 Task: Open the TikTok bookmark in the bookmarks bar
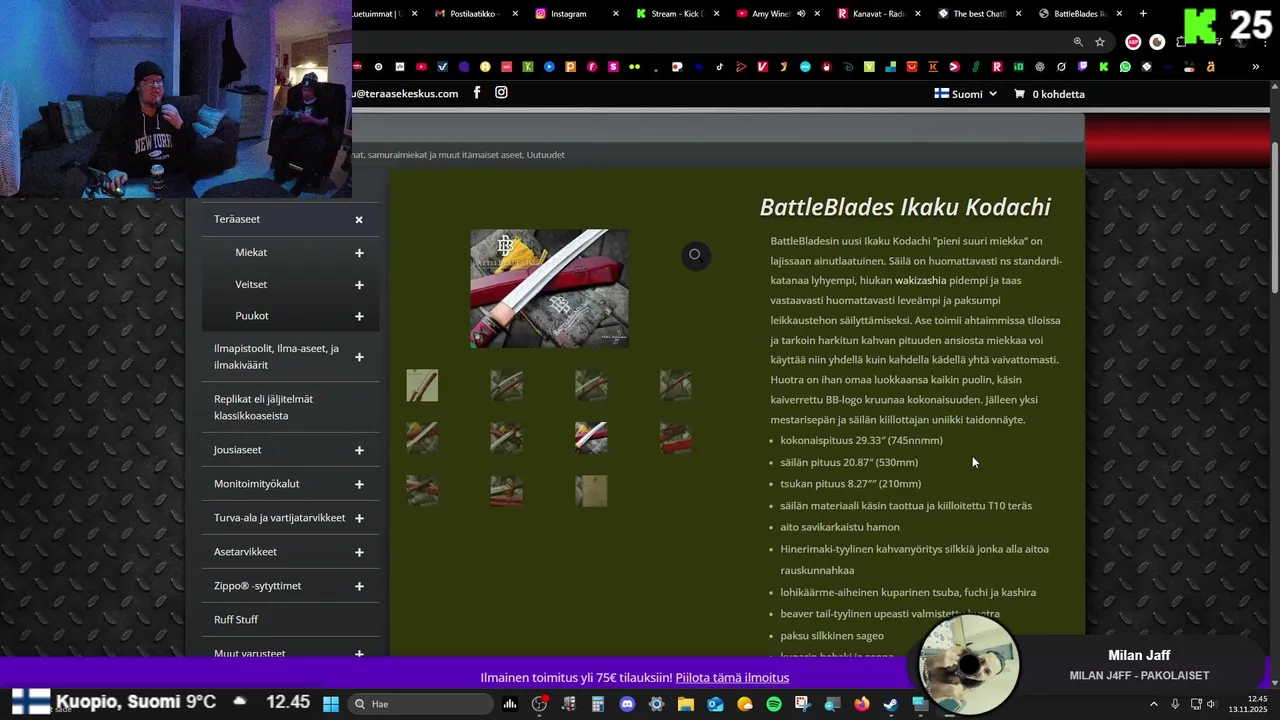[x=720, y=67]
